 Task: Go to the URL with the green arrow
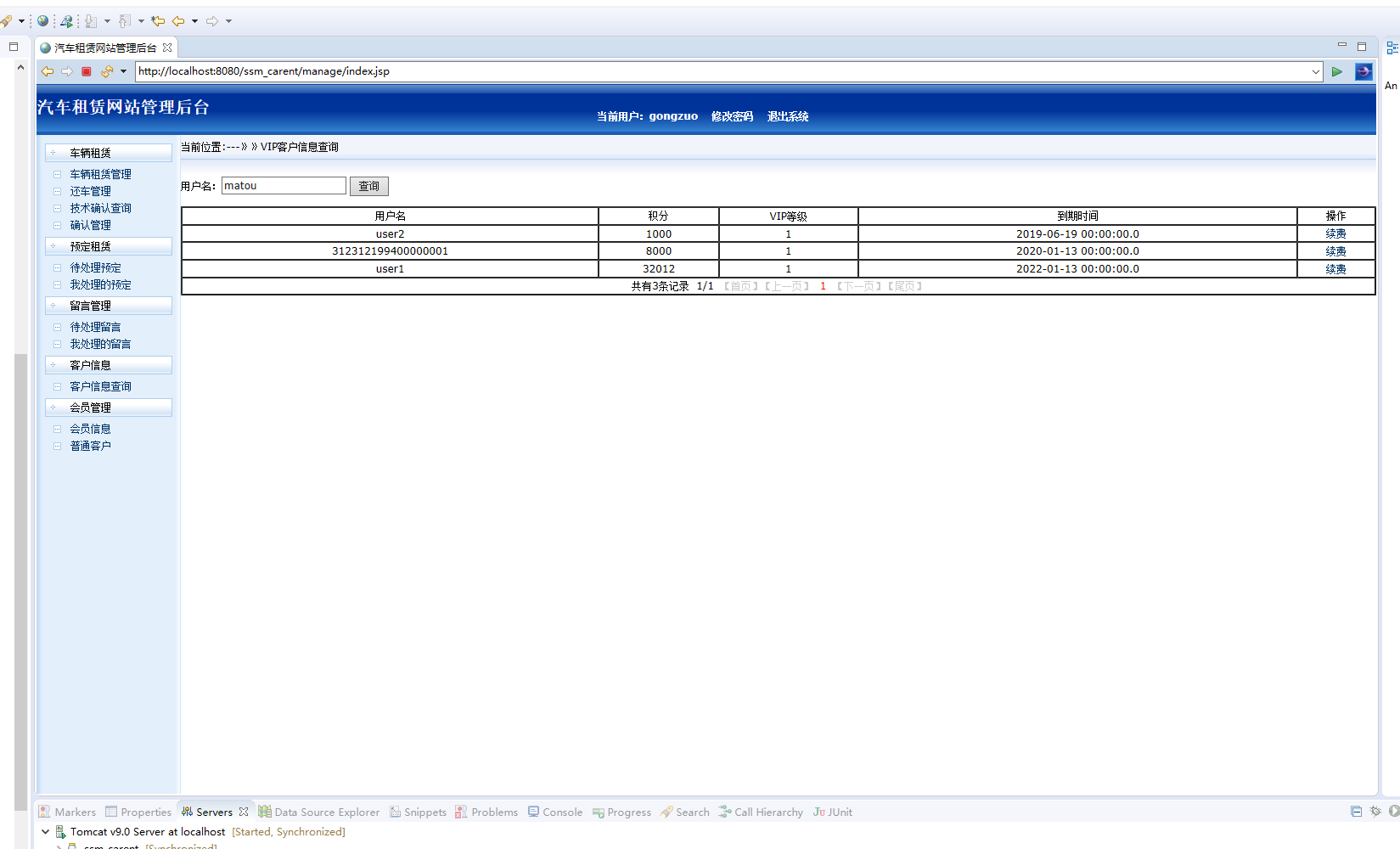1337,71
